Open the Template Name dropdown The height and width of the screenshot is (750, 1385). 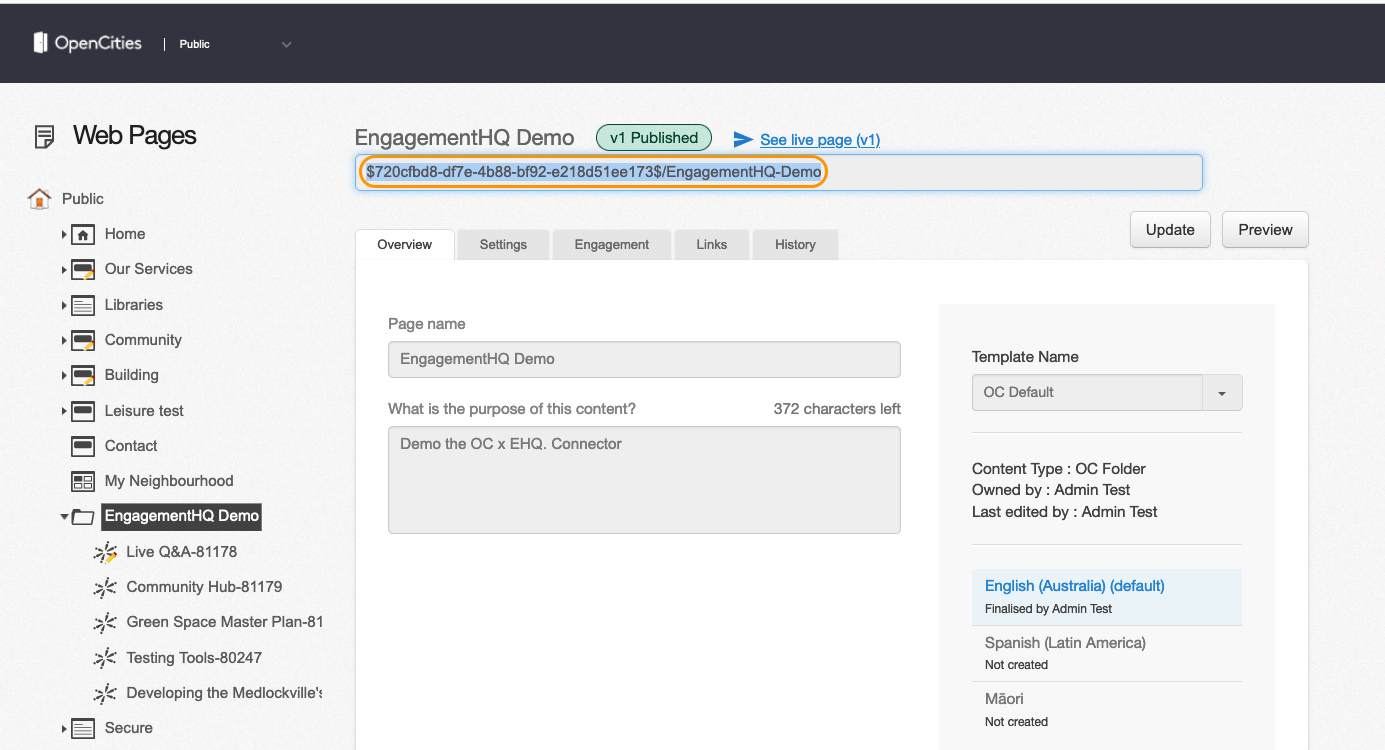coord(1222,392)
